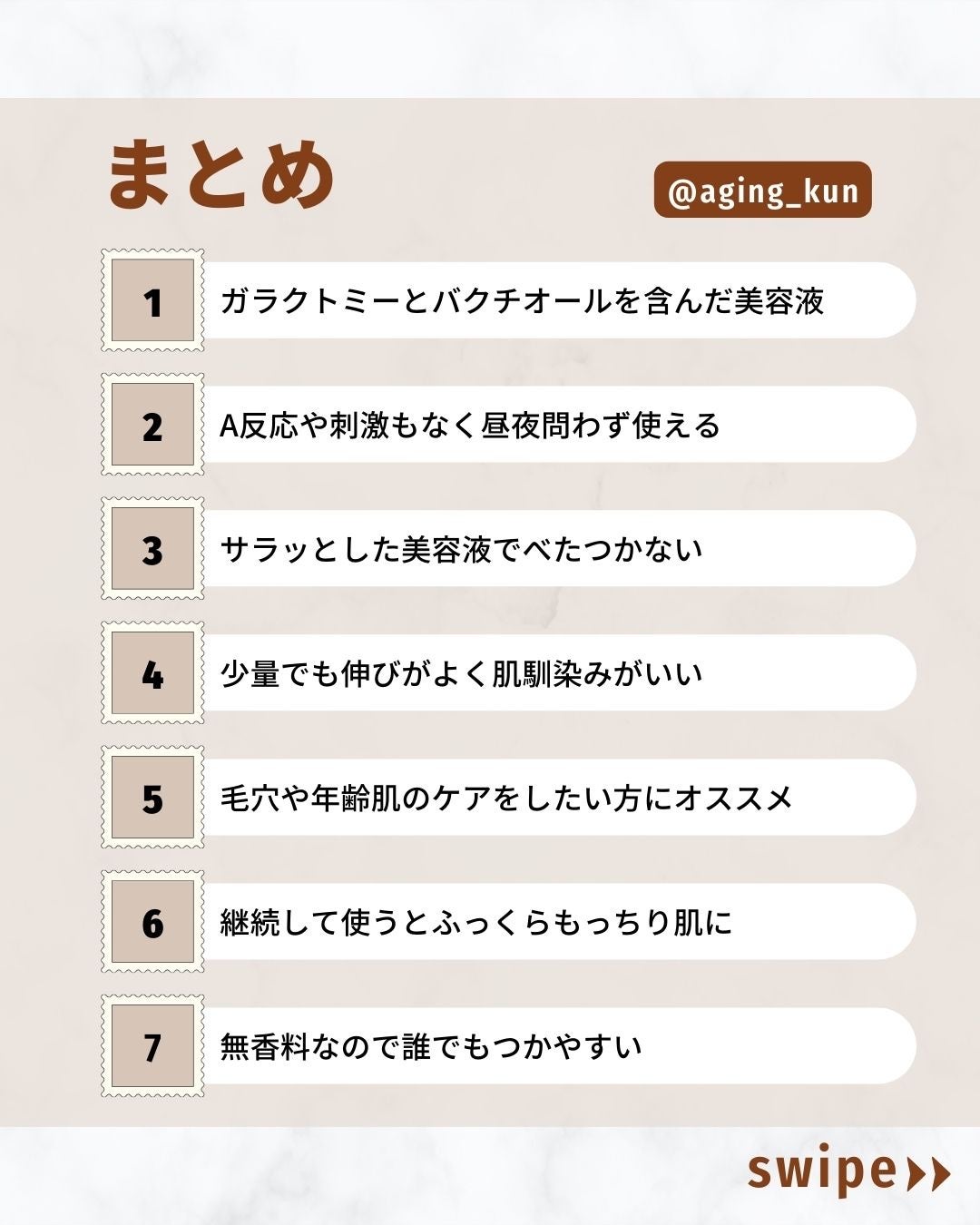Click the number 1 stamp icon
Screen dimensions: 980x1225
click(x=152, y=300)
